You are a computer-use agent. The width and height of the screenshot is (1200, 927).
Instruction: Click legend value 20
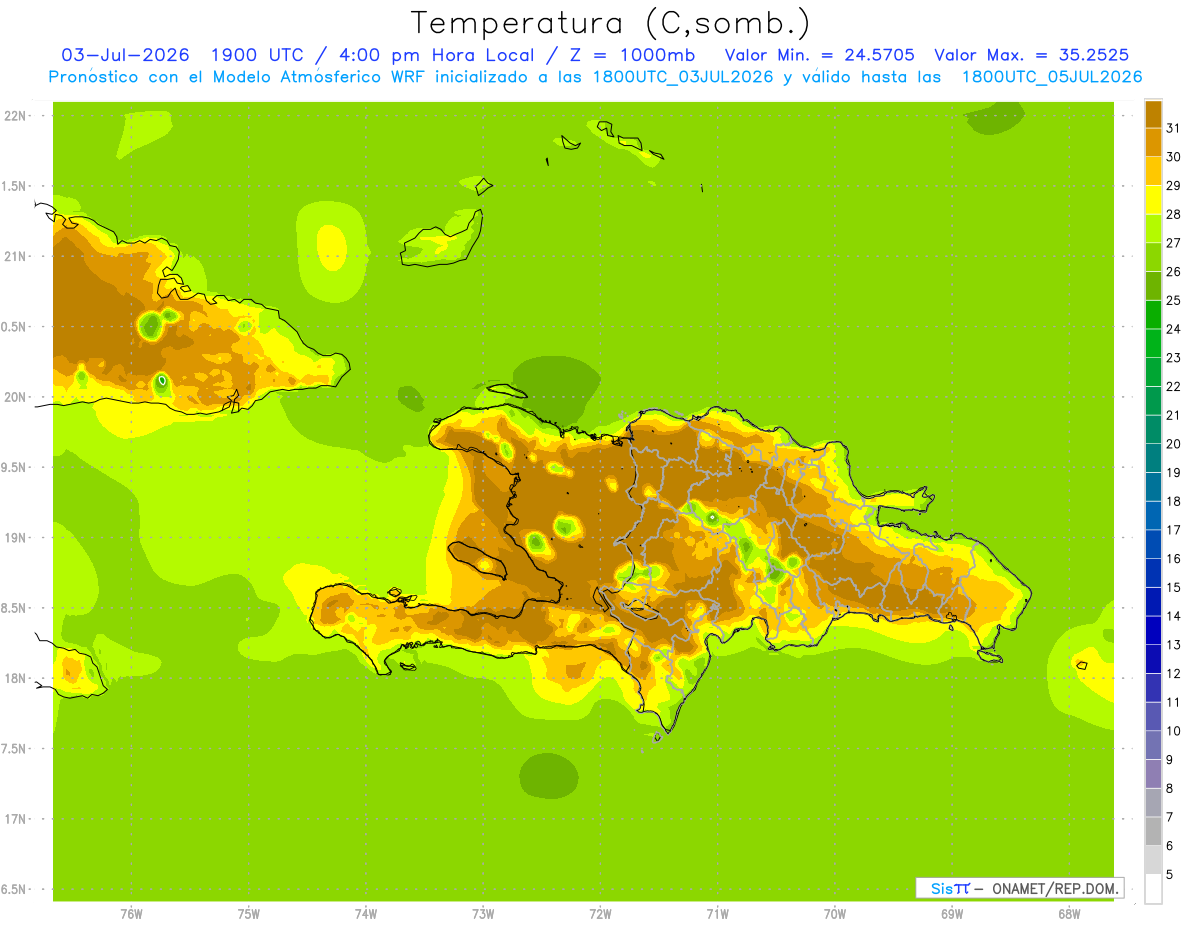pos(1173,444)
